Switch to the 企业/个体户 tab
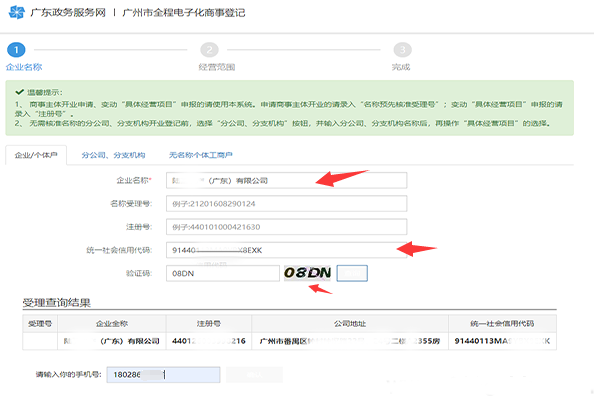This screenshot has height=396, width=594. pyautogui.click(x=36, y=155)
